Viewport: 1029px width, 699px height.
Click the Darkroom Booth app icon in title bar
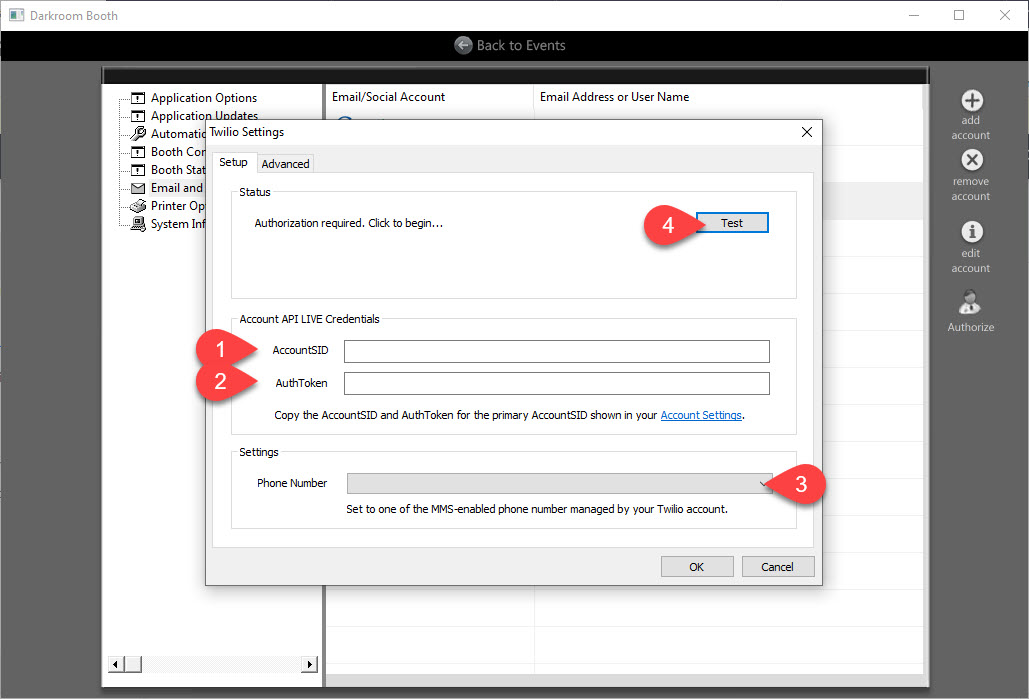pyautogui.click(x=16, y=15)
